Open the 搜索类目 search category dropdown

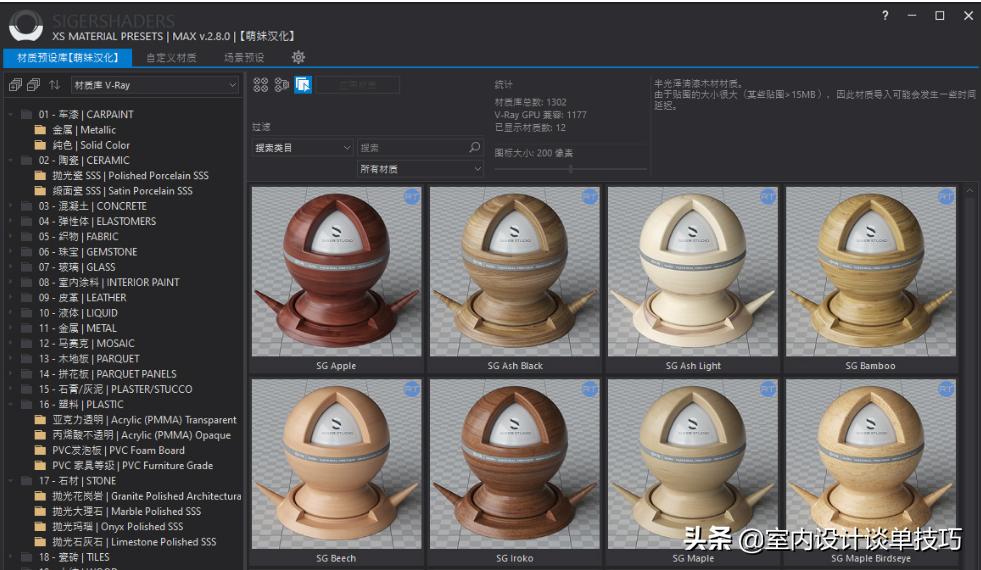303,148
